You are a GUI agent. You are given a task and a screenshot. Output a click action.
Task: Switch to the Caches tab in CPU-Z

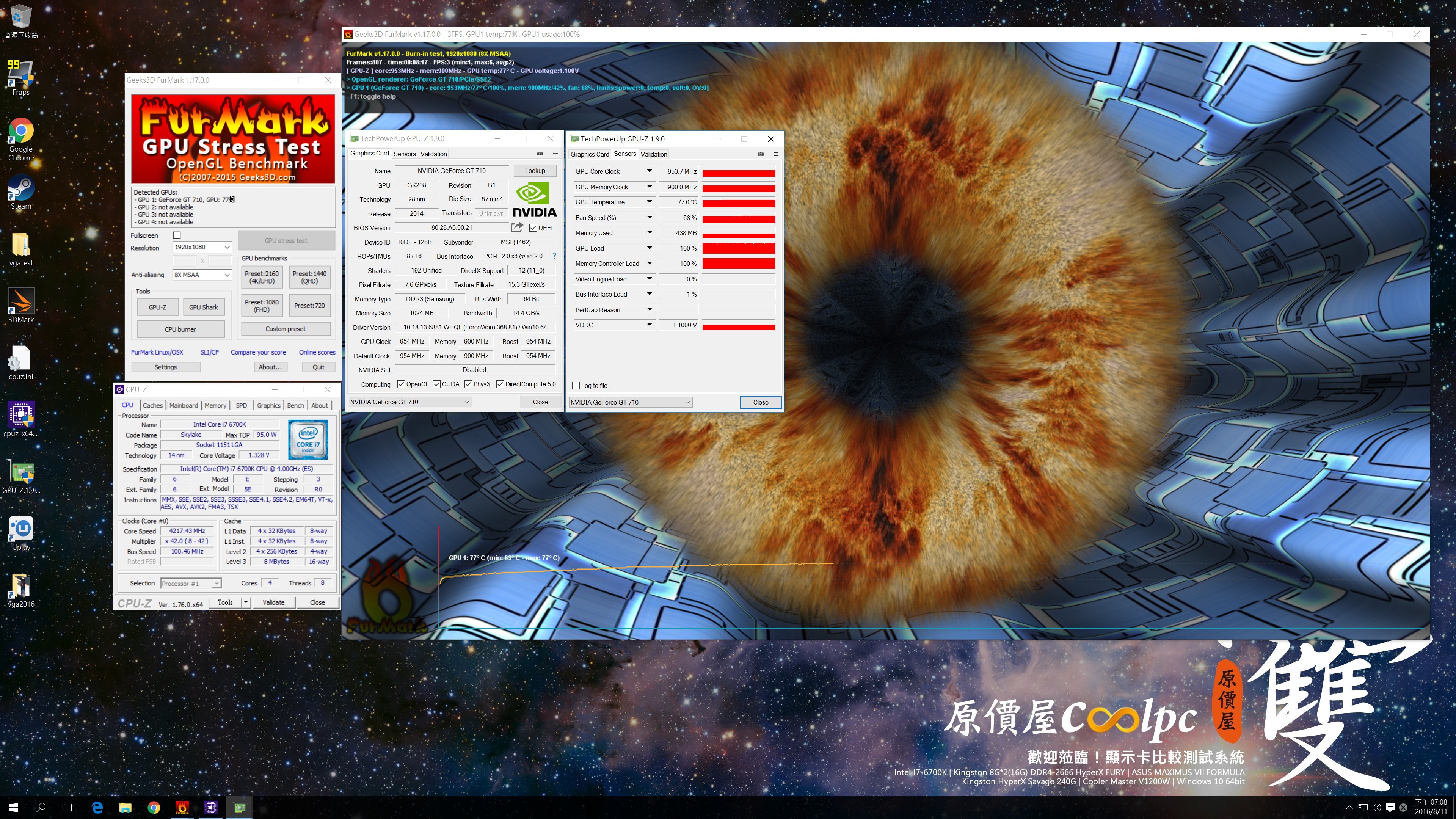152,405
